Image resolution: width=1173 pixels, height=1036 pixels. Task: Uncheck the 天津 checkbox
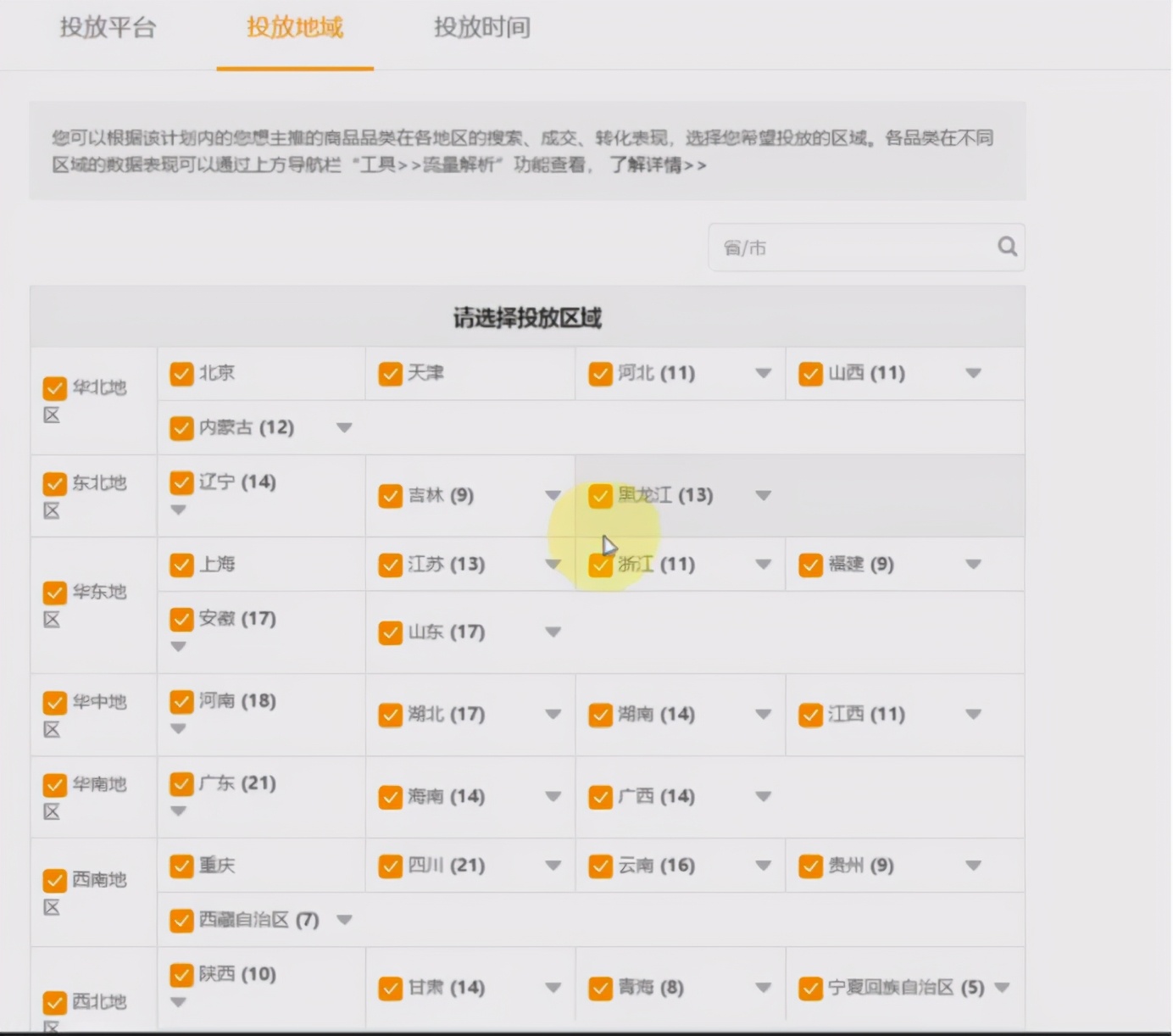pos(390,373)
